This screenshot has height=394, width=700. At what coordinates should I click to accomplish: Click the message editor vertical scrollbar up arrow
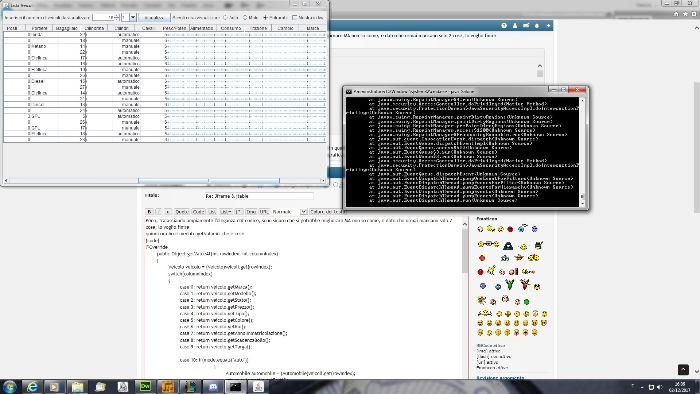click(x=465, y=224)
